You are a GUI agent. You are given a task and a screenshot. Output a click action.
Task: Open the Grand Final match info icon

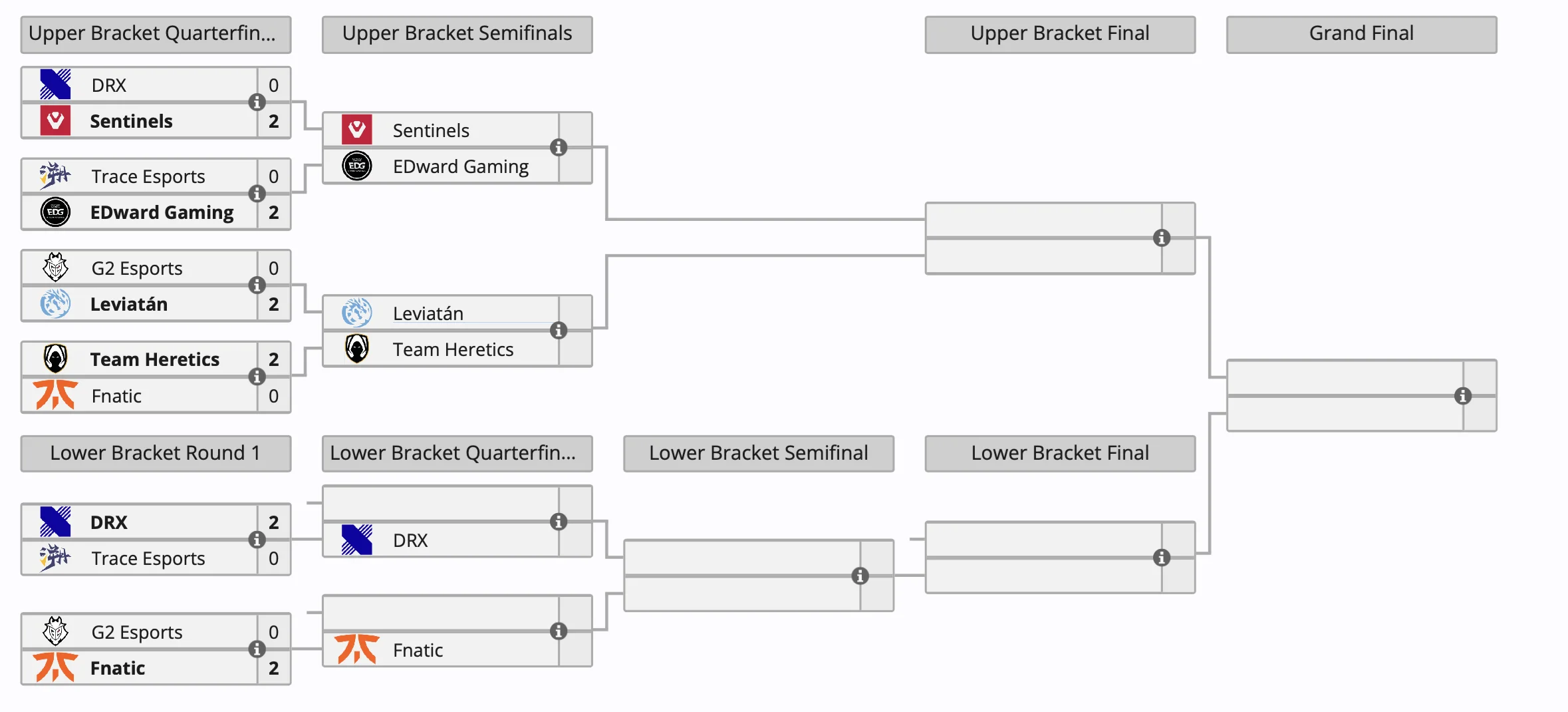1463,396
